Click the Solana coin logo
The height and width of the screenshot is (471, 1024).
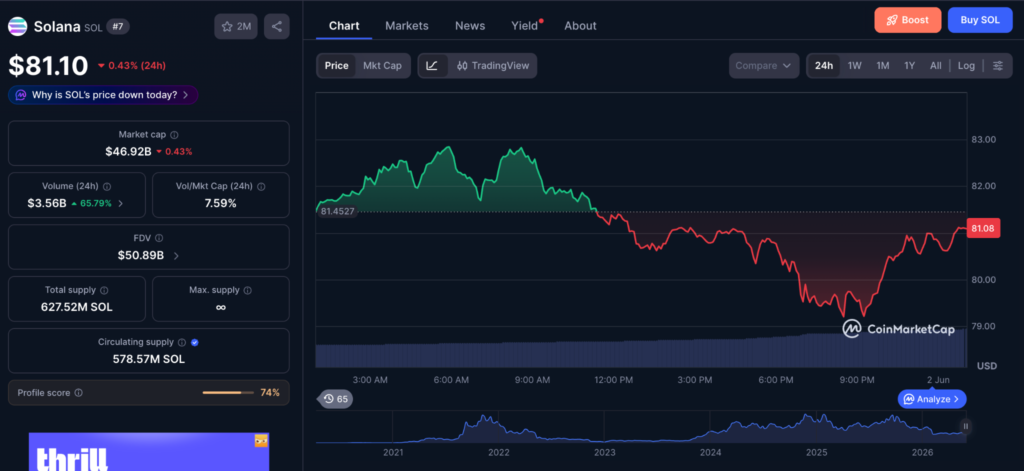tap(18, 27)
